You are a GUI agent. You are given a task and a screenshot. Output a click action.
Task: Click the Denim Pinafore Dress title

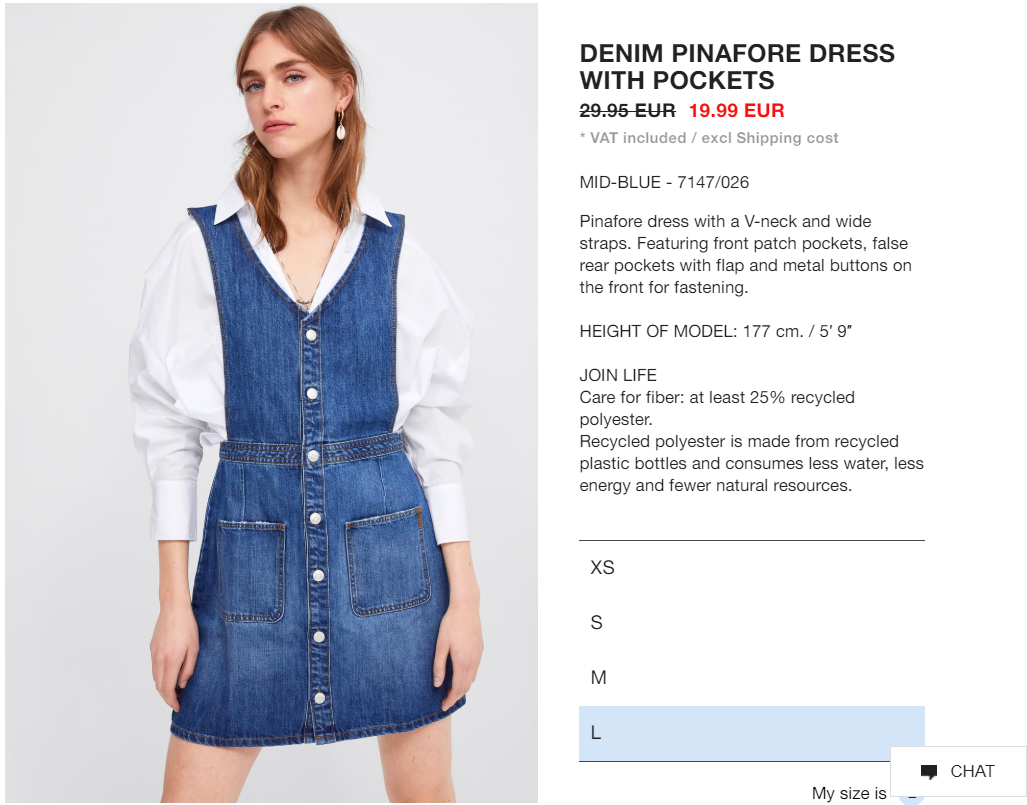[x=737, y=67]
